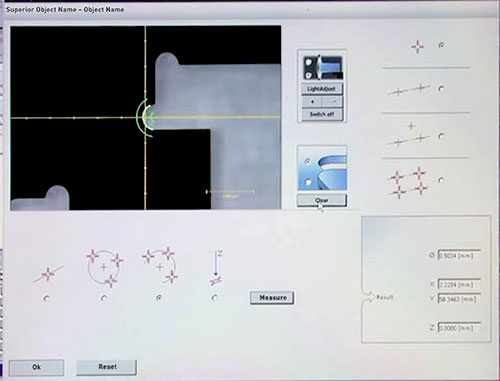Click the Clear button
Screen dimensions: 500x381
pos(322,200)
